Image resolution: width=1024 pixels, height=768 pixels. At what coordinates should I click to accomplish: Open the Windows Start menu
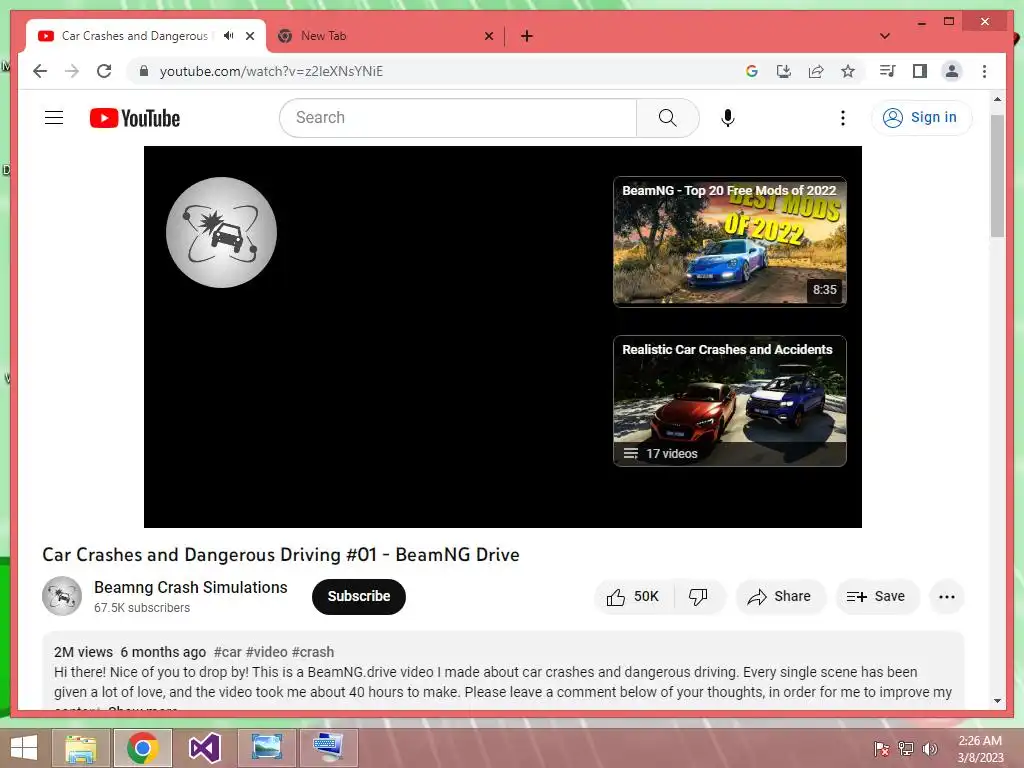24,748
